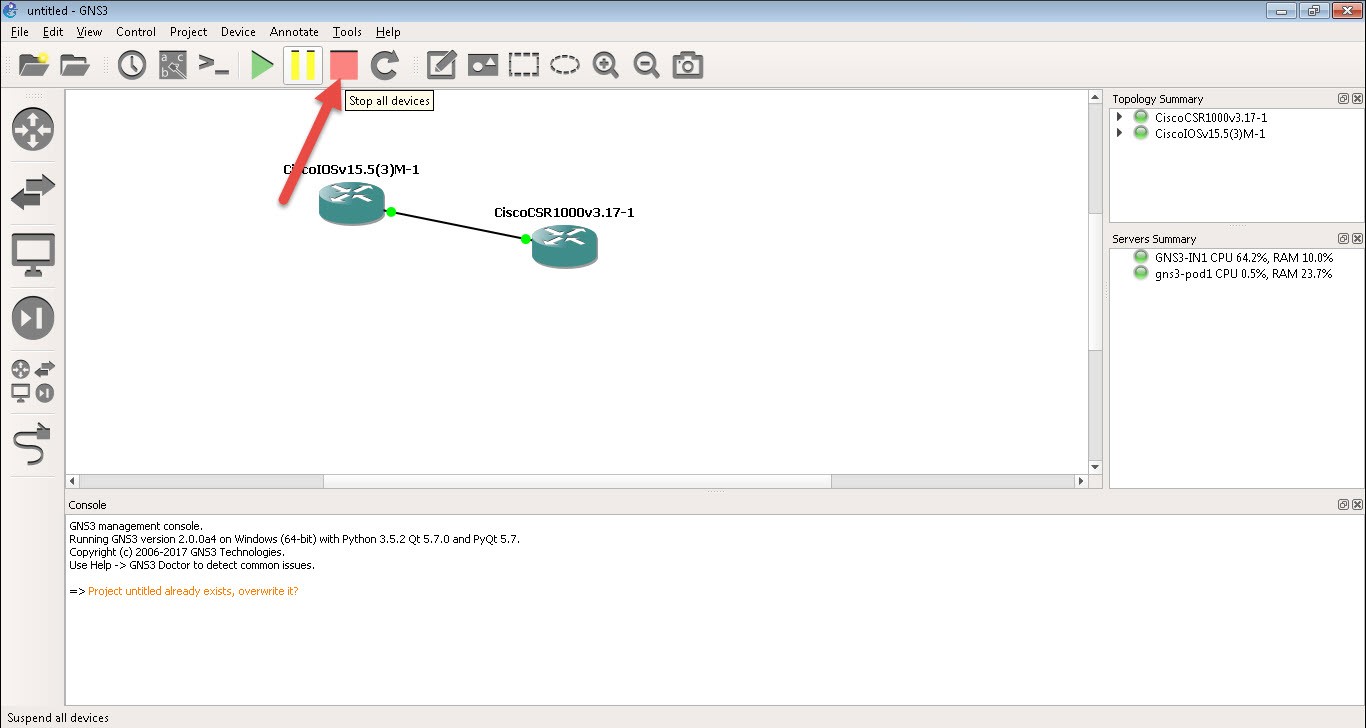Click the Zoom in magnifier icon
1366x728 pixels.
pyautogui.click(x=606, y=66)
